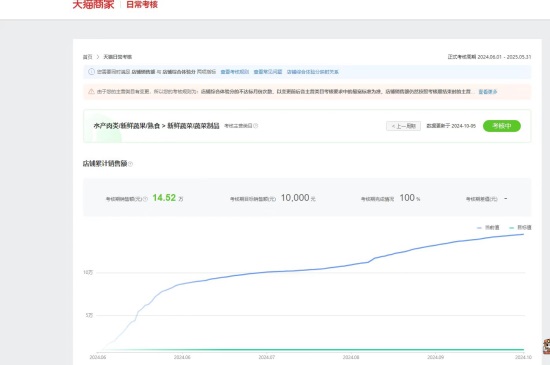Expand the warning via 查看更多

[x=488, y=92]
